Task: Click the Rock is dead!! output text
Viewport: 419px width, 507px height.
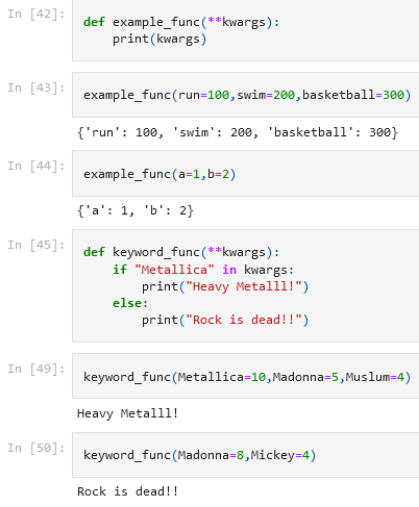Action: [128, 492]
